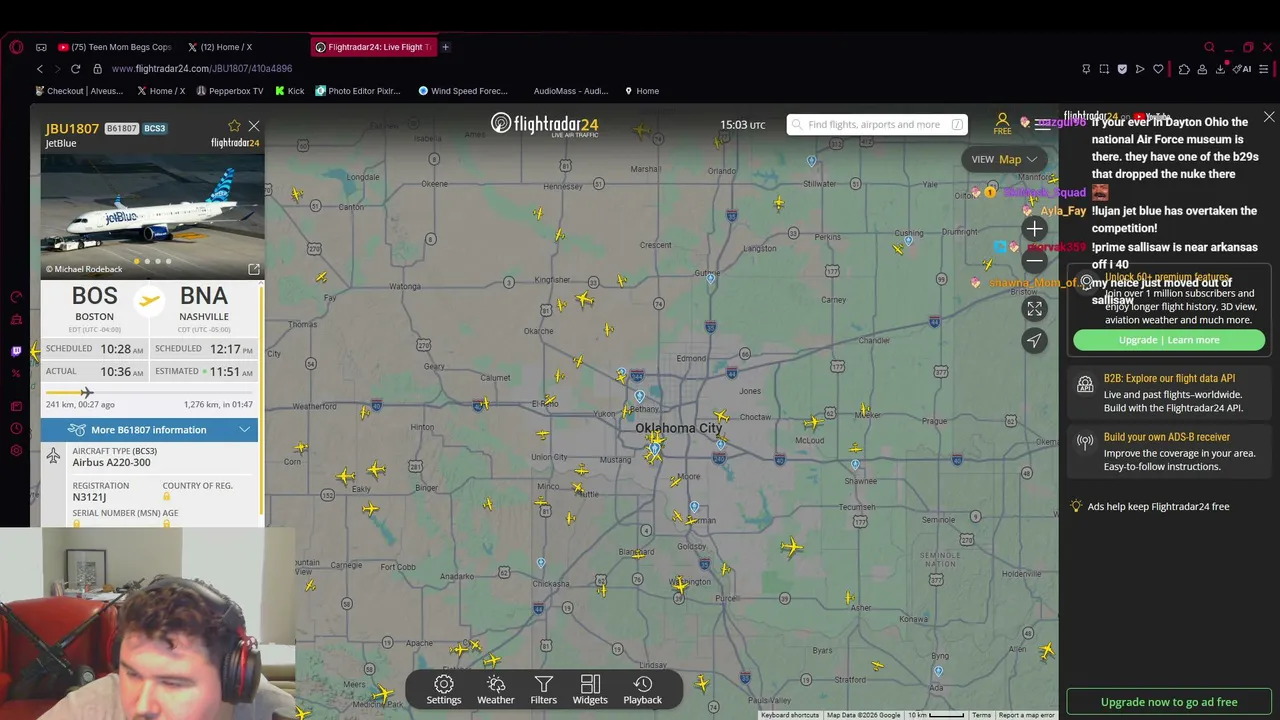The image size is (1280, 720).
Task: Start flight Playback mode
Action: (643, 689)
